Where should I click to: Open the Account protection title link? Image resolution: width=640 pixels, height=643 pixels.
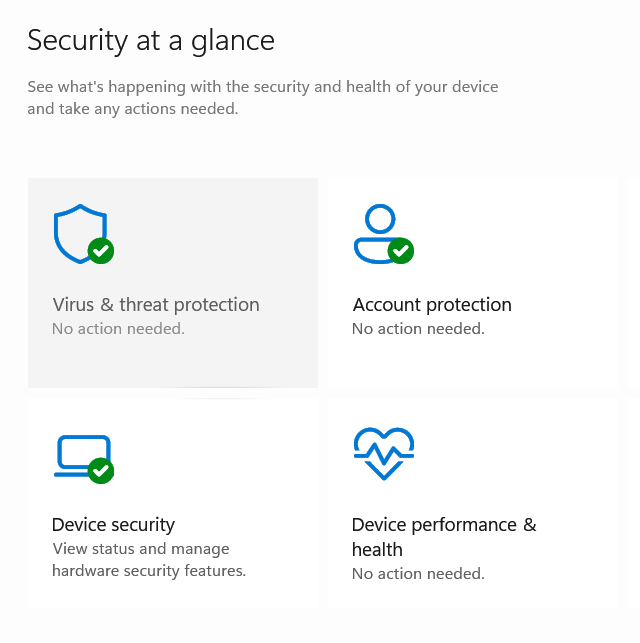(432, 305)
